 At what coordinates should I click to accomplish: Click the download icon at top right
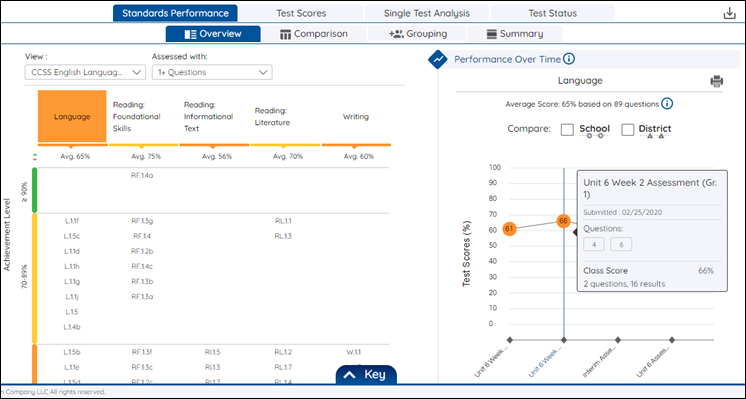pyautogui.click(x=729, y=13)
